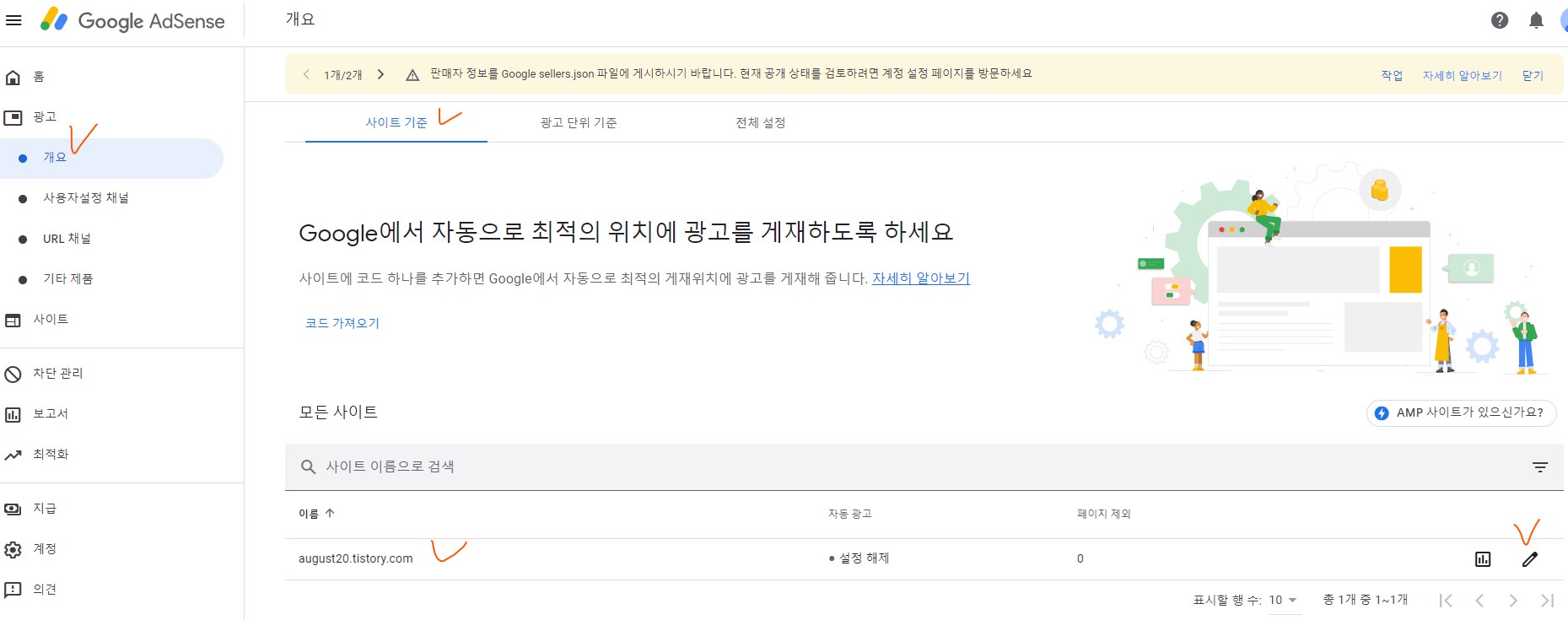Screen dimensions: 1568x620
Task: Click the 코드 가져오기 button
Action: pyautogui.click(x=342, y=323)
